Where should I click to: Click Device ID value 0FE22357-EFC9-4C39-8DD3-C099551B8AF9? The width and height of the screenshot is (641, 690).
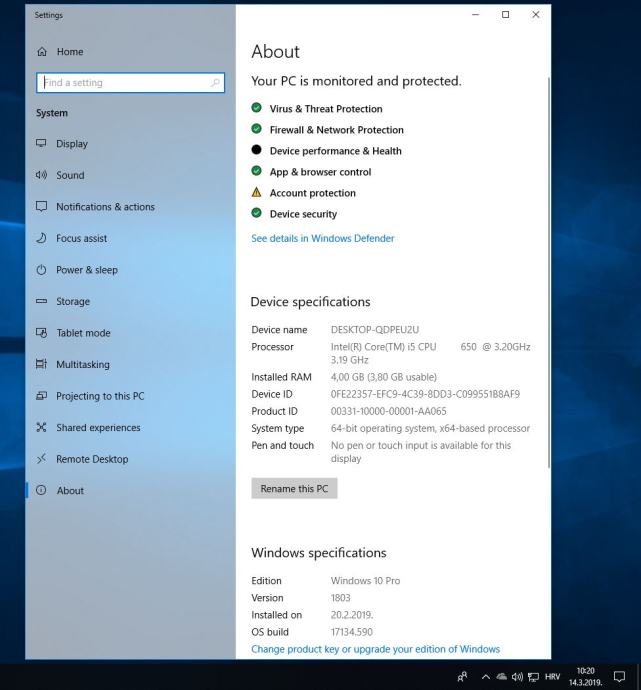[x=425, y=394]
